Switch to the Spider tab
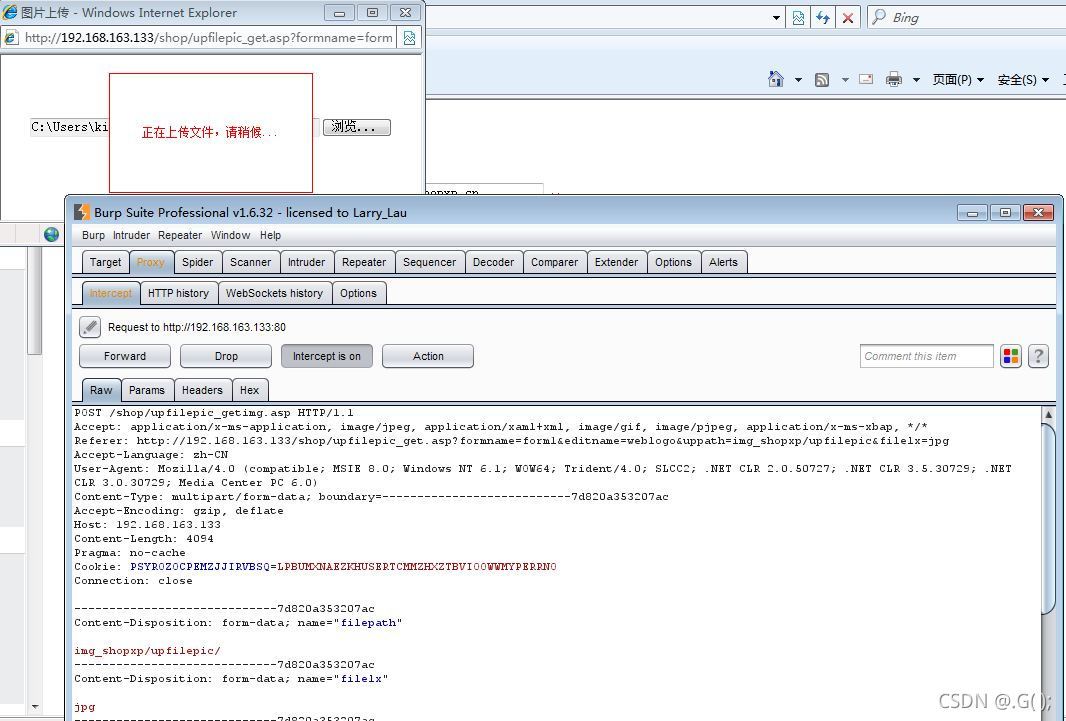 [x=198, y=262]
